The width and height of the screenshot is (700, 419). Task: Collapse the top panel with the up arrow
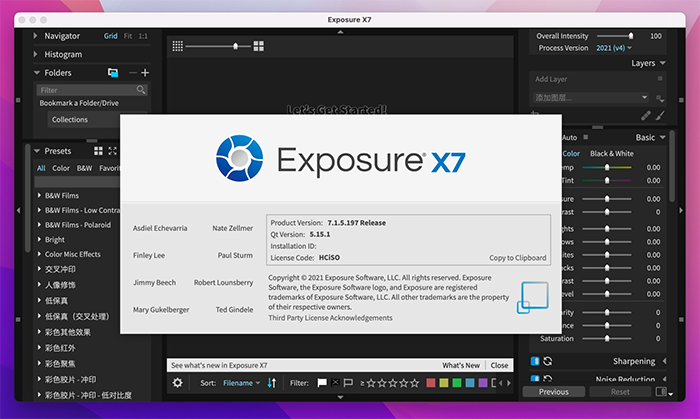coord(340,32)
